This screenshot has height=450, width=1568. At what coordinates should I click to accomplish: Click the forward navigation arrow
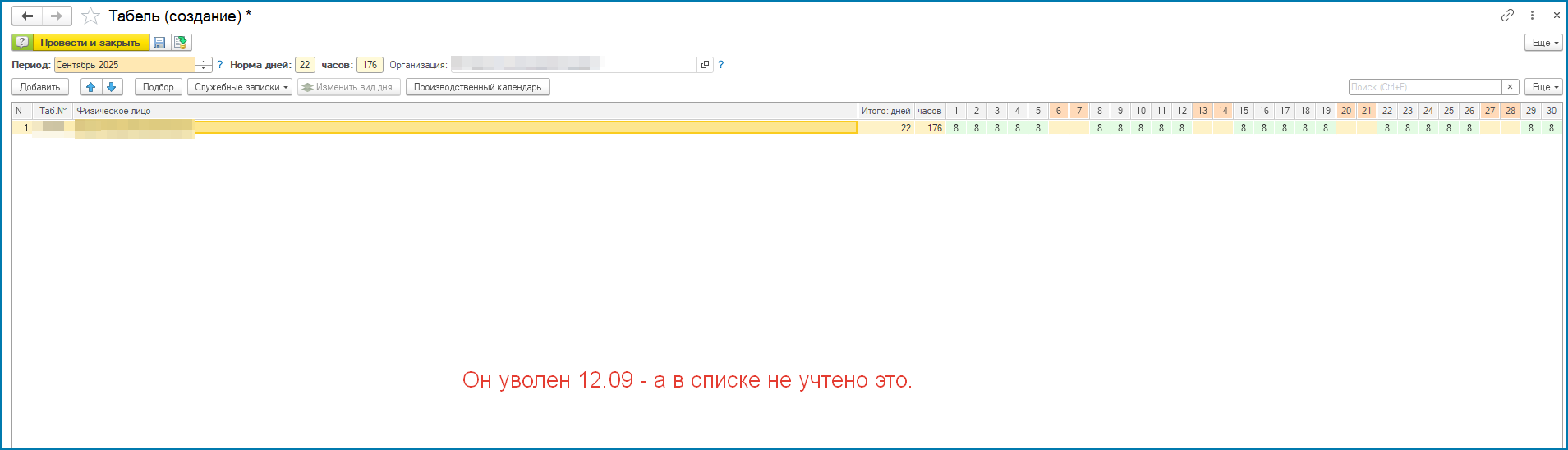(57, 16)
